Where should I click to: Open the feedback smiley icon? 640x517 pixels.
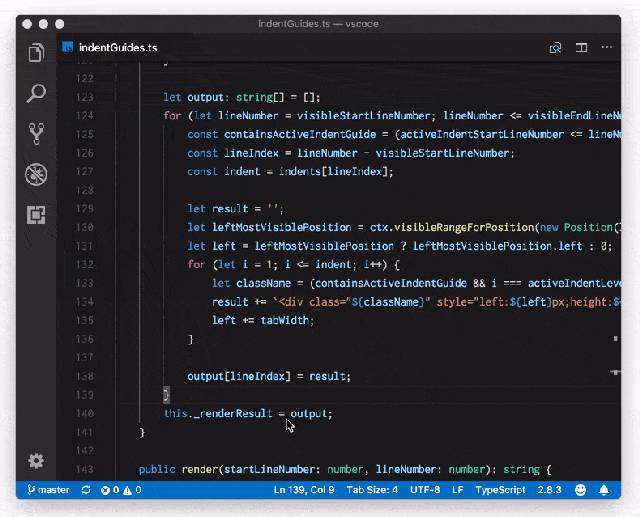(580, 490)
